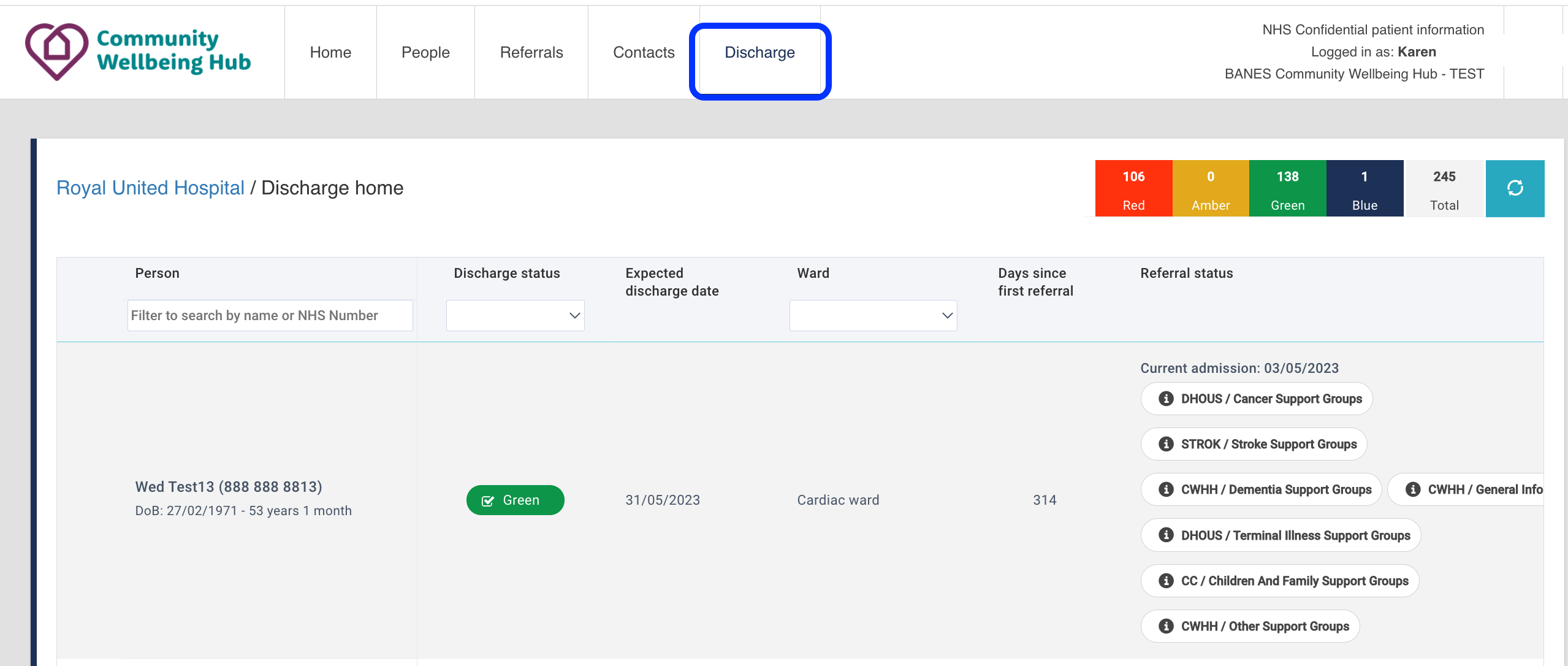The width and height of the screenshot is (1568, 666).
Task: Click info icon on Cancer Support Groups
Action: (1166, 399)
